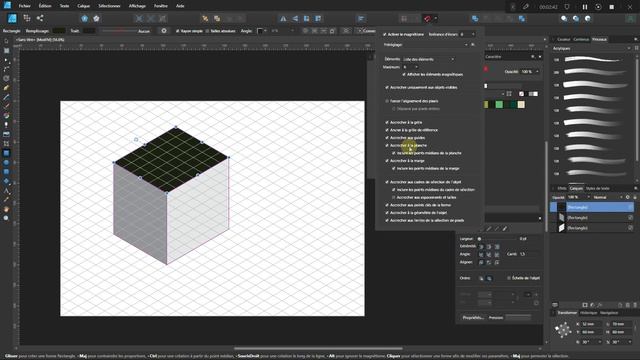Switch to the Designer persona icon
Viewport: 640px width, 360px height.
pos(12,18)
